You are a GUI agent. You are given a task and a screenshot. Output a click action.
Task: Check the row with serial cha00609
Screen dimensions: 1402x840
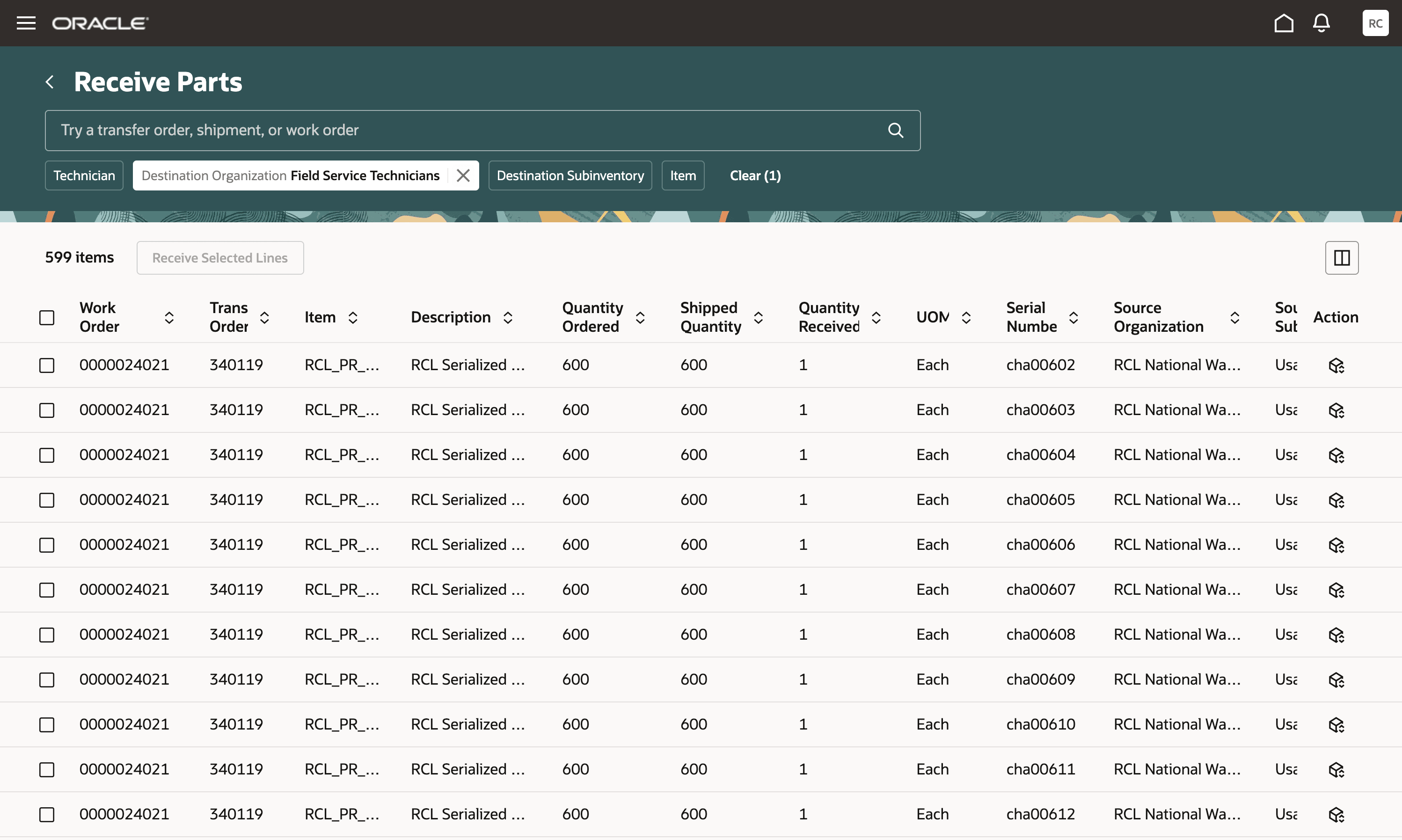pos(47,679)
